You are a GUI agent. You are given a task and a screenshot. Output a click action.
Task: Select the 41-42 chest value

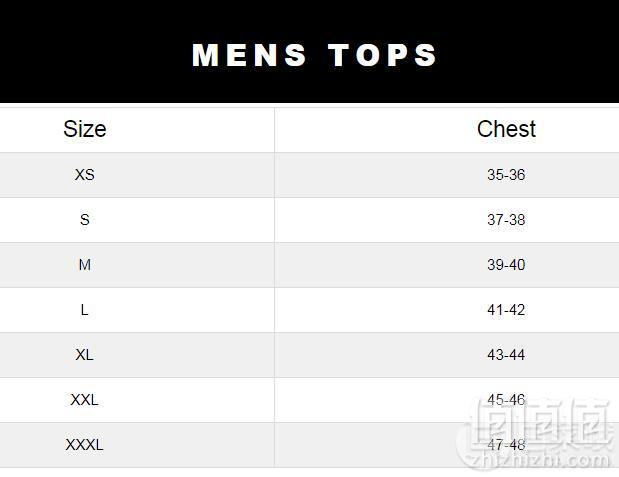pos(506,310)
